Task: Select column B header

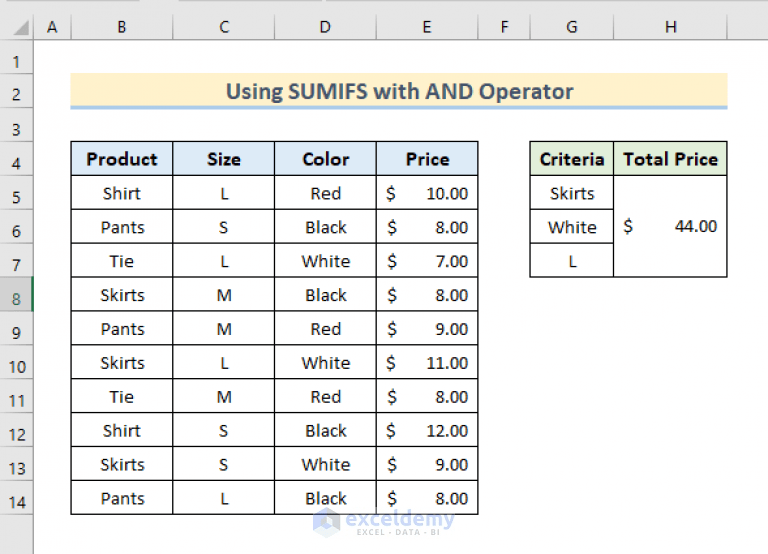Action: coord(122,27)
